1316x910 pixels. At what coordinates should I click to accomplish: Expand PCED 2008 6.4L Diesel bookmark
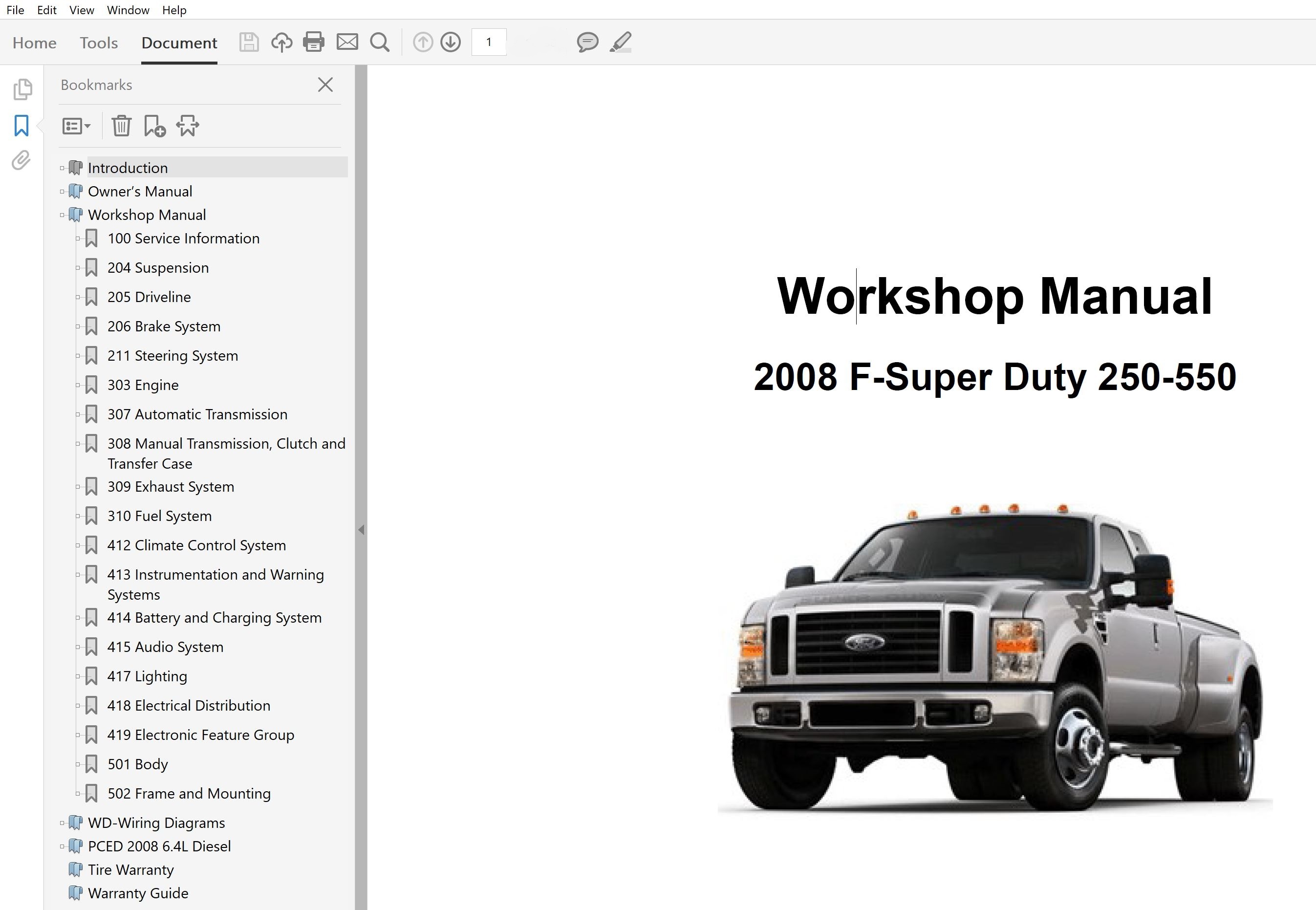(x=62, y=846)
